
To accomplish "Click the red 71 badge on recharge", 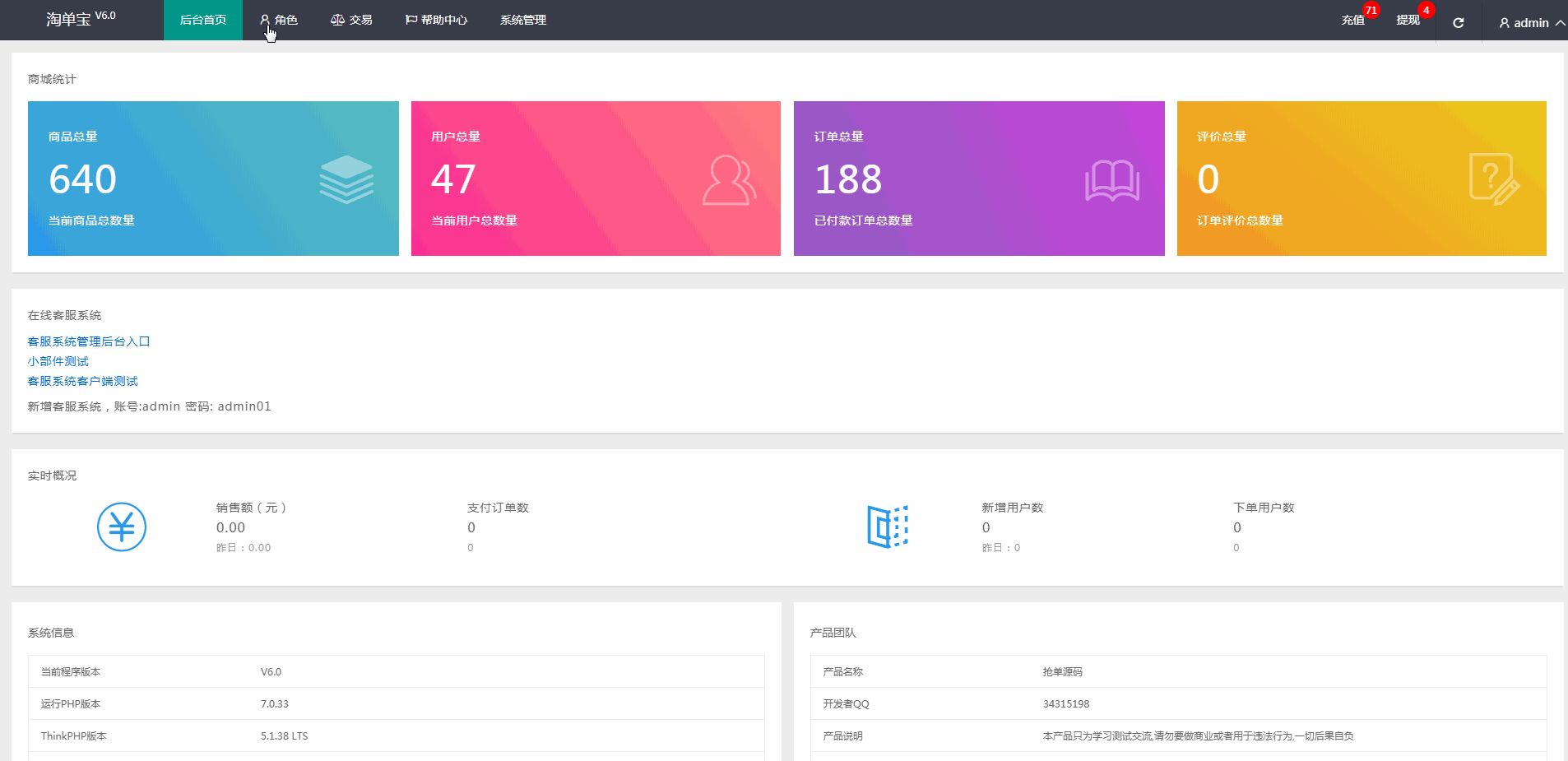I will 1371,11.
